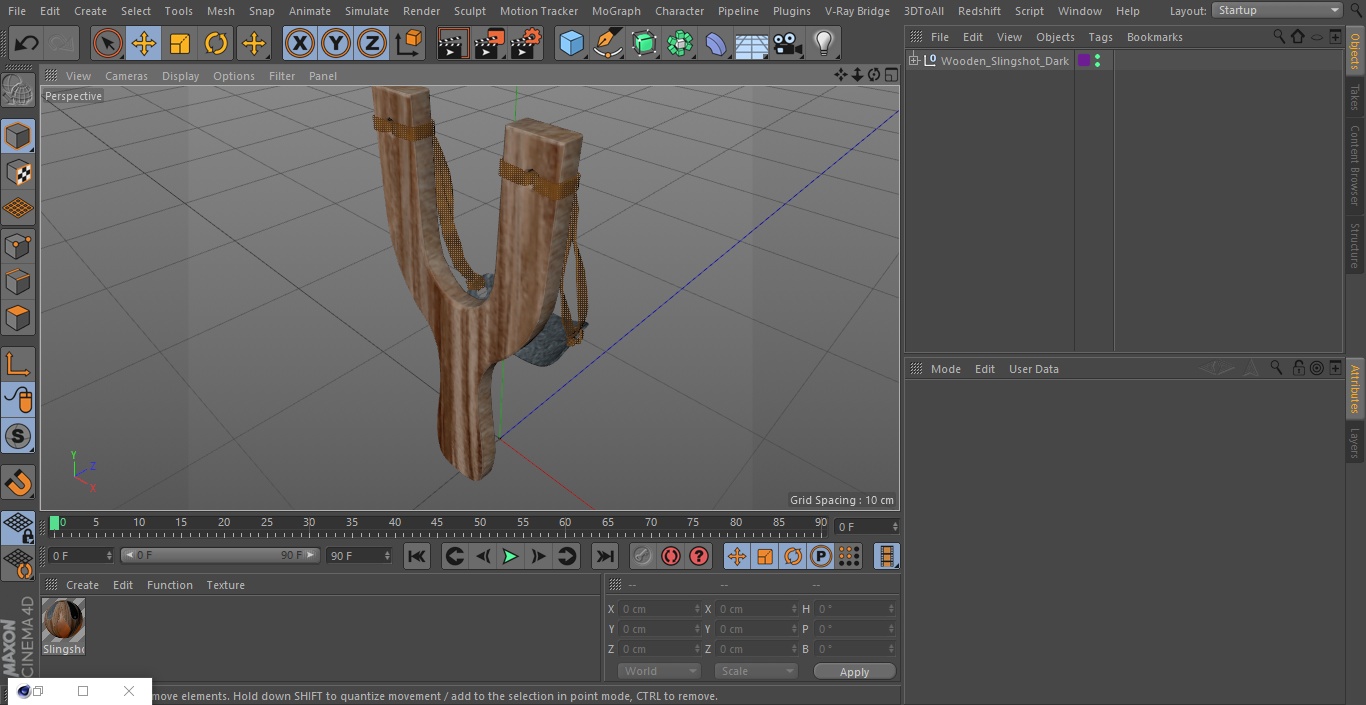Open Attribute manager Mode menu

[x=945, y=369]
